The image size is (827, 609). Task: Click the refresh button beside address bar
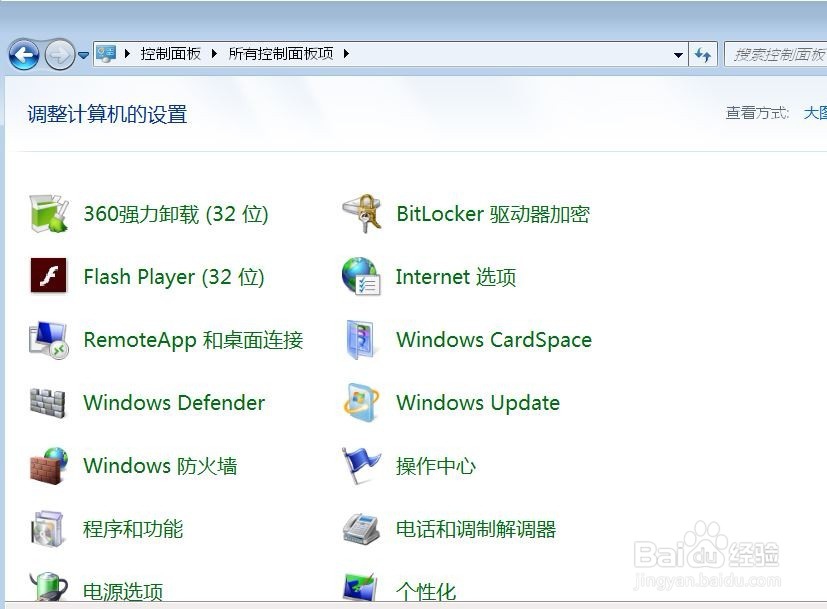703,54
